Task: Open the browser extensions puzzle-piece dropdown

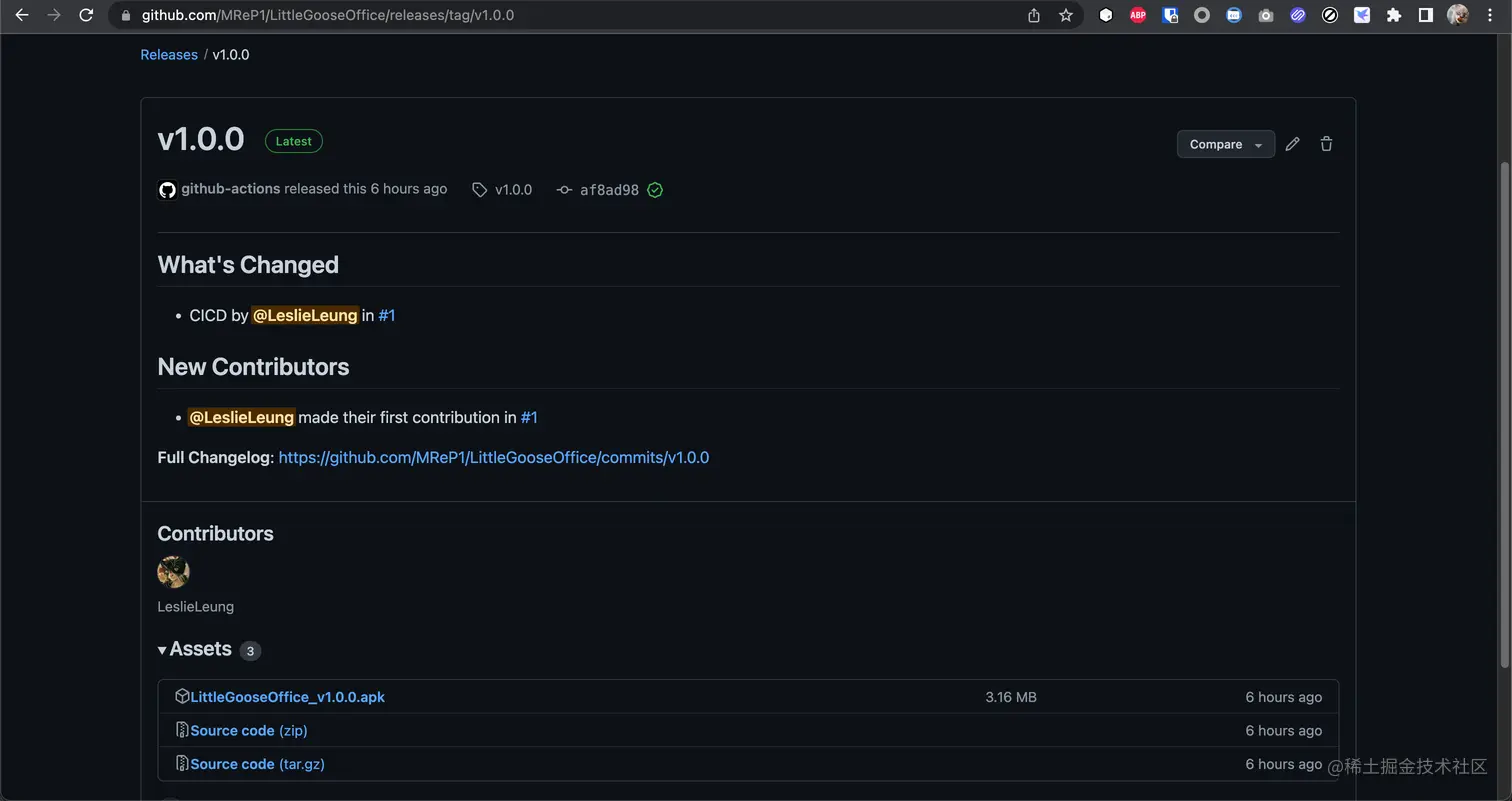Action: point(1393,15)
